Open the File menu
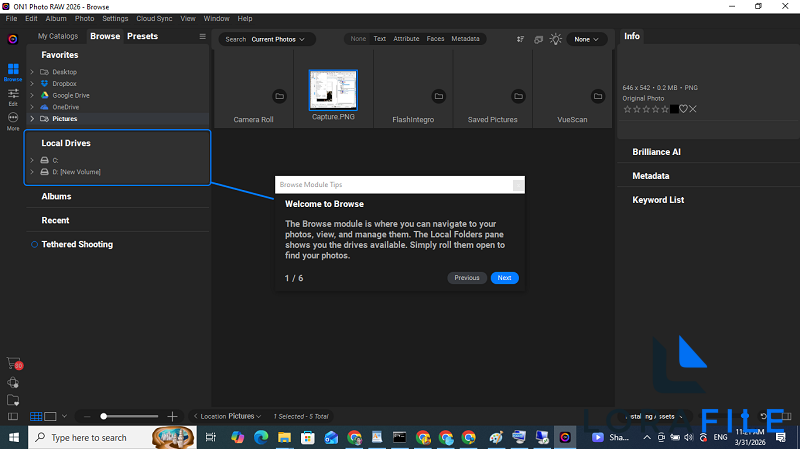Image resolution: width=800 pixels, height=449 pixels. coord(11,18)
